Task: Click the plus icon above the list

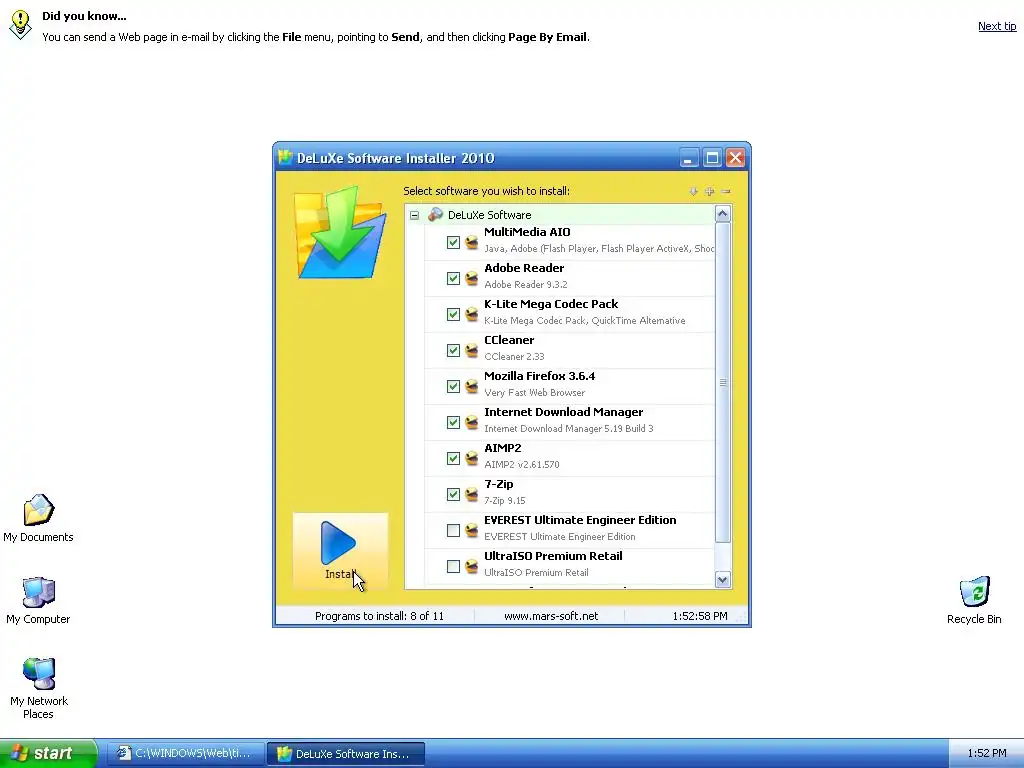Action: tap(709, 191)
